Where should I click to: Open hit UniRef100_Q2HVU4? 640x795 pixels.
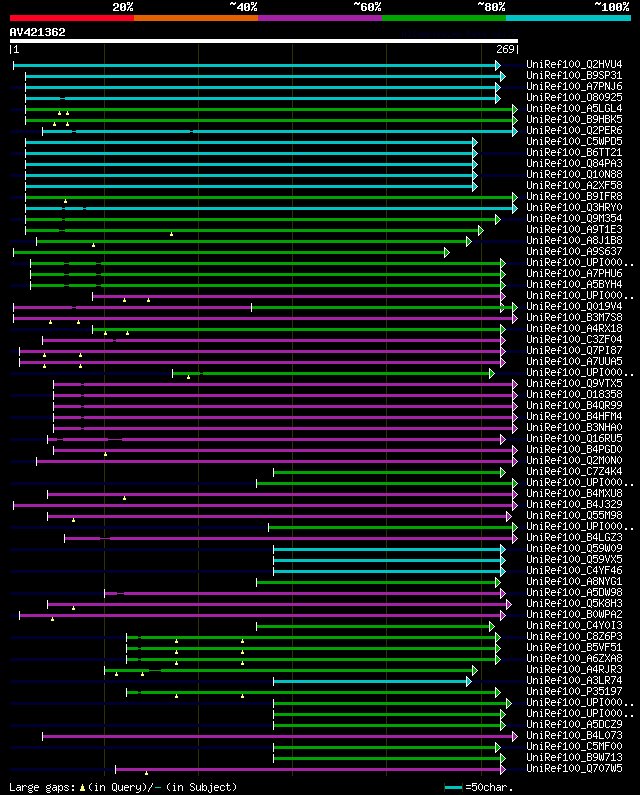[x=574, y=64]
